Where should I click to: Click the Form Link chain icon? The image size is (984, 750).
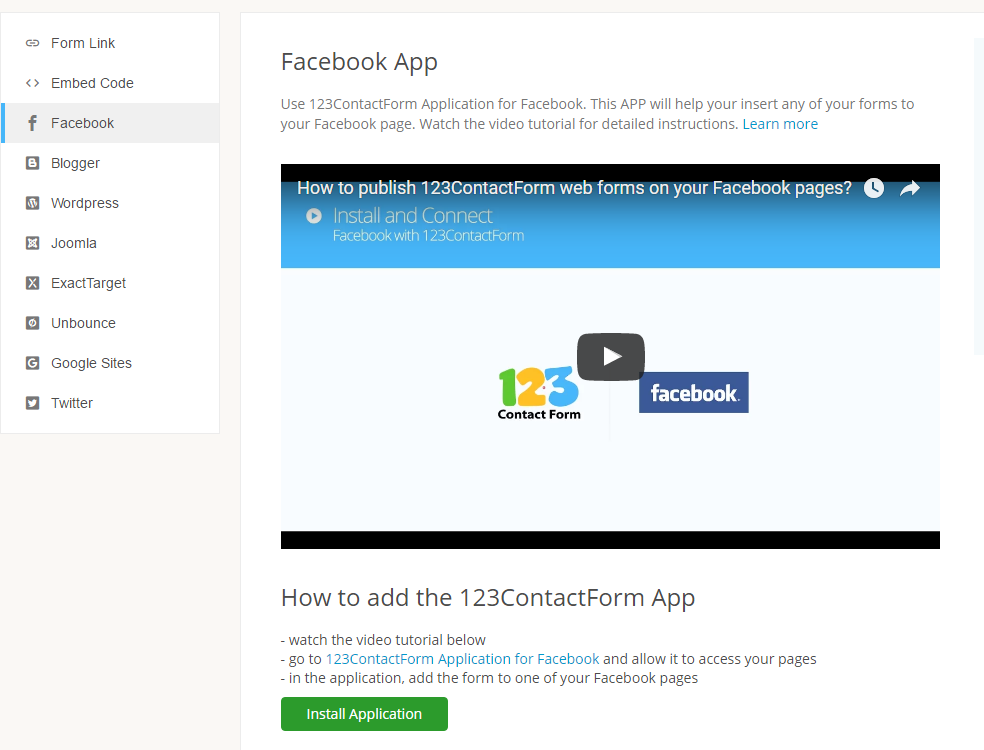tap(32, 43)
